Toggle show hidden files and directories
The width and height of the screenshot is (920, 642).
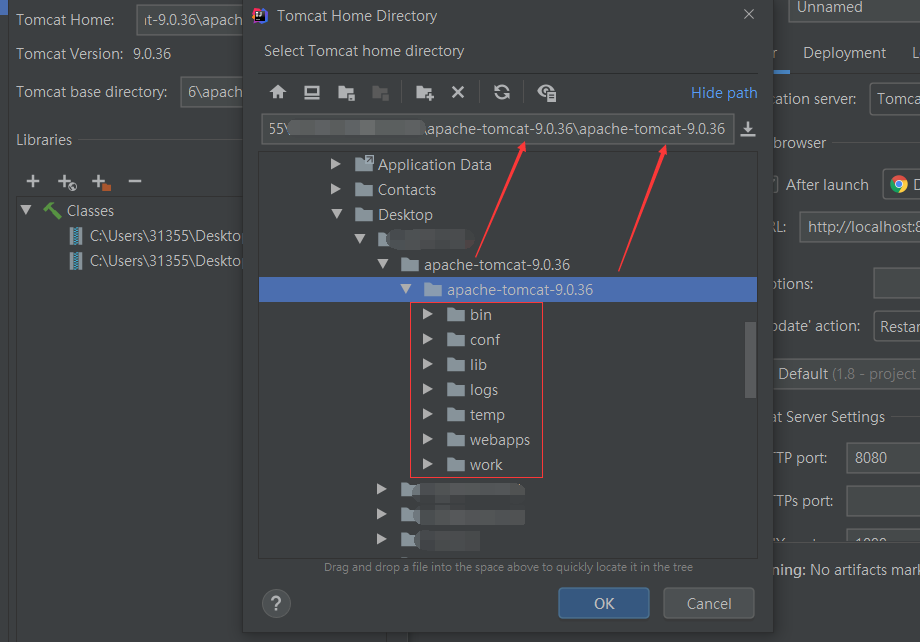pos(546,93)
